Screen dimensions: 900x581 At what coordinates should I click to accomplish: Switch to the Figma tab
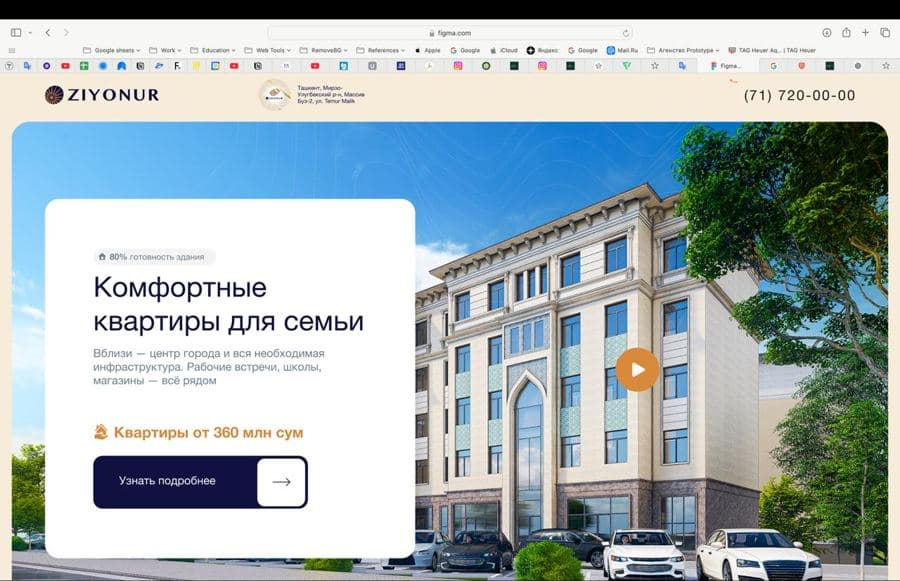[726, 66]
